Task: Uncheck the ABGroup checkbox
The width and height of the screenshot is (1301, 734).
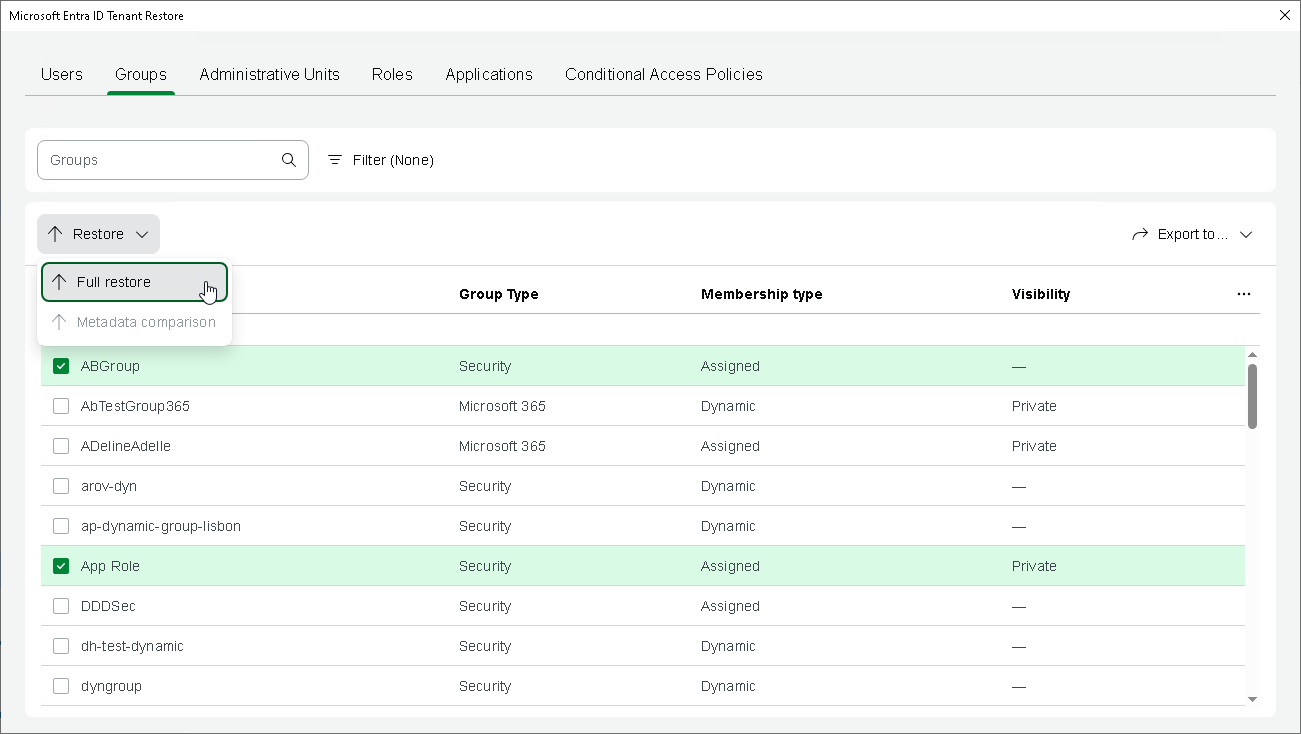Action: pyautogui.click(x=61, y=366)
